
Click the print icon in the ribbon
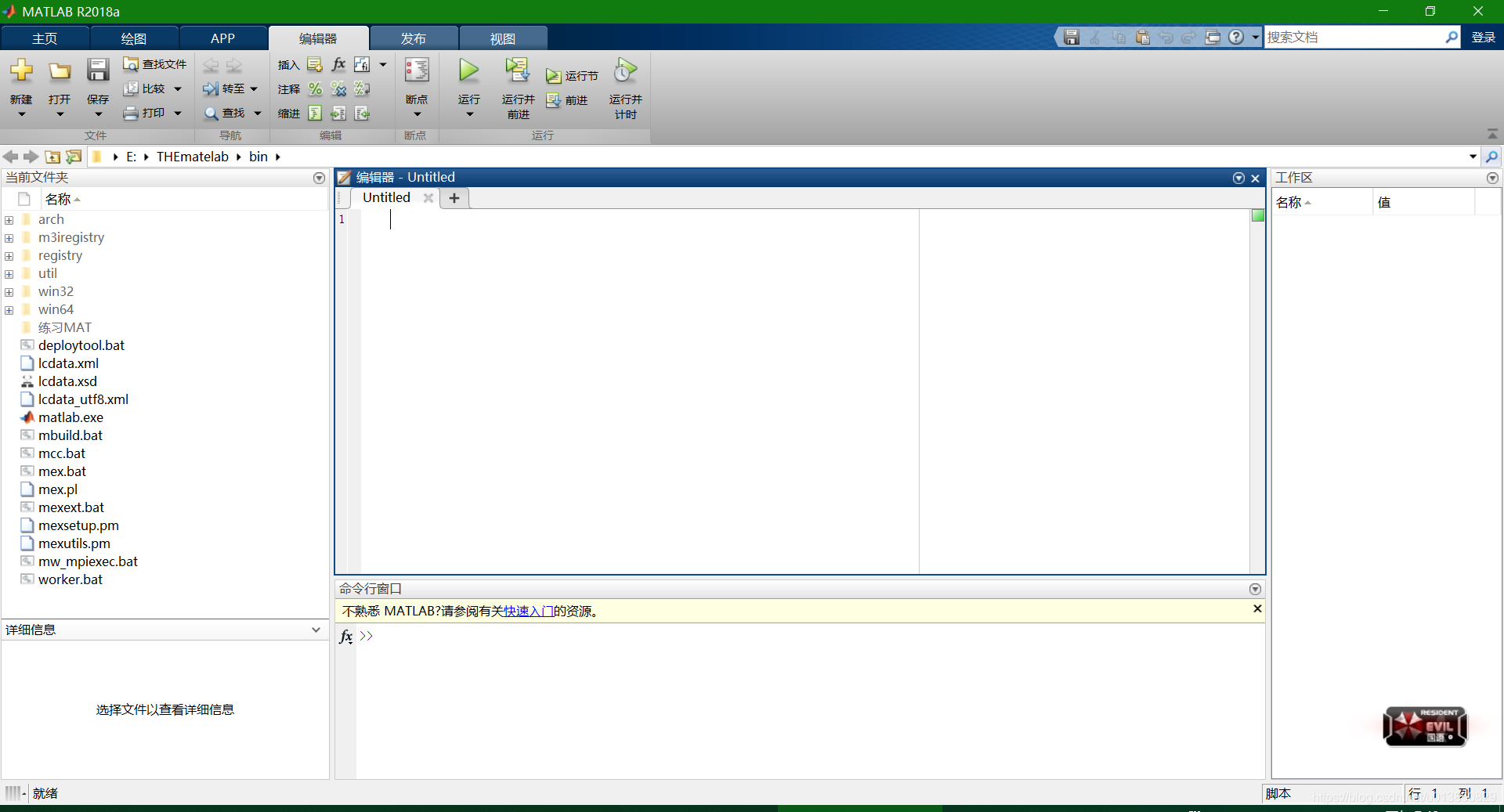(131, 114)
